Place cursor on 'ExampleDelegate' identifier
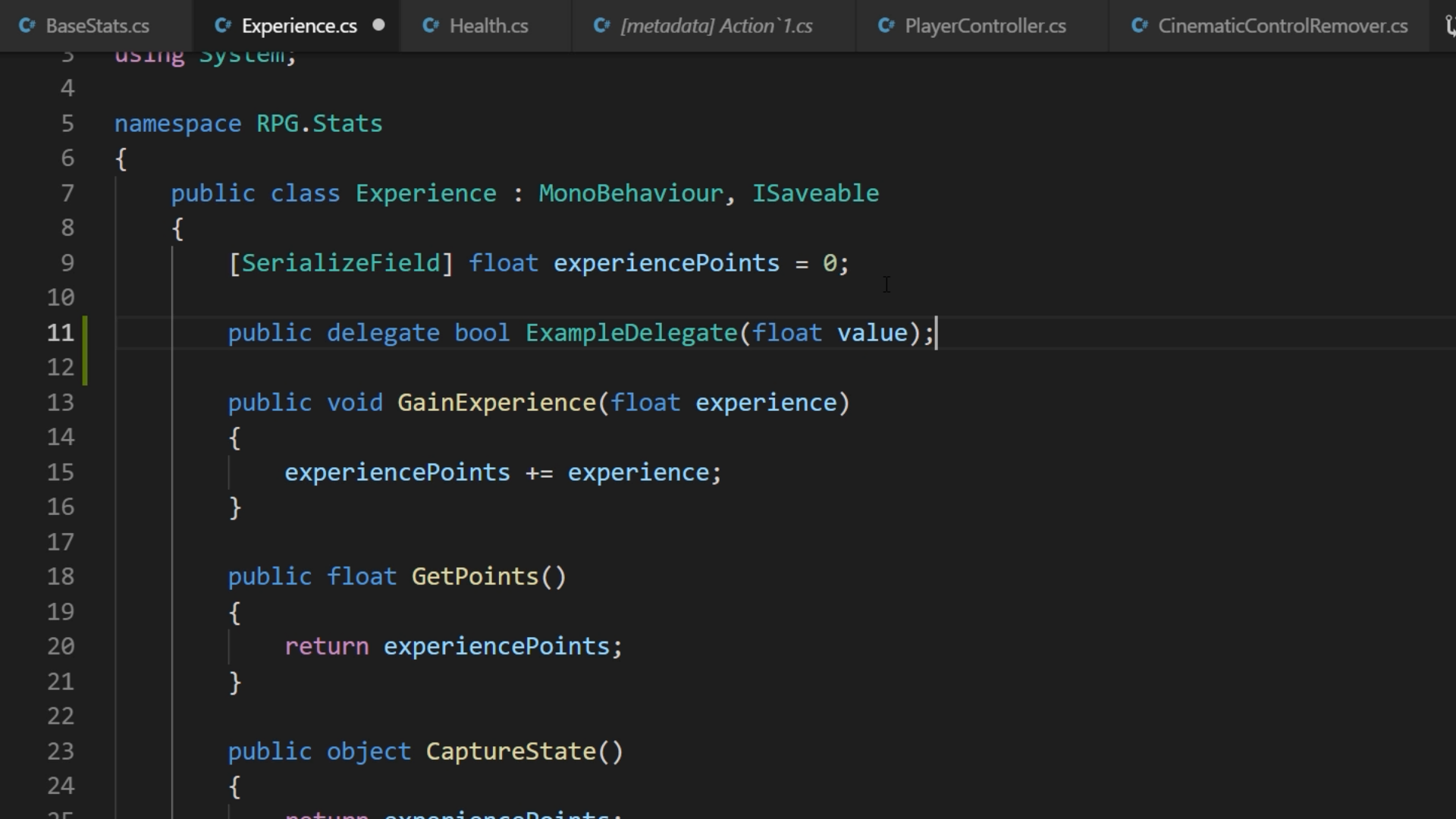The image size is (1456, 819). pos(632,333)
